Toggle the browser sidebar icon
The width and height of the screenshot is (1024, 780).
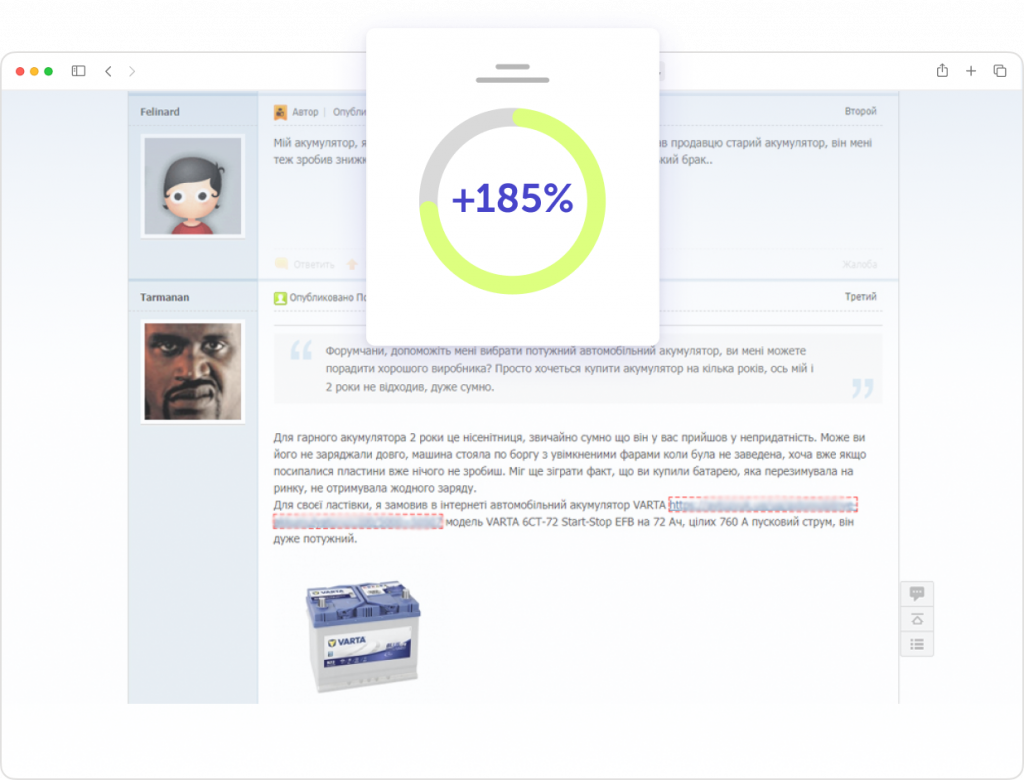pyautogui.click(x=79, y=71)
